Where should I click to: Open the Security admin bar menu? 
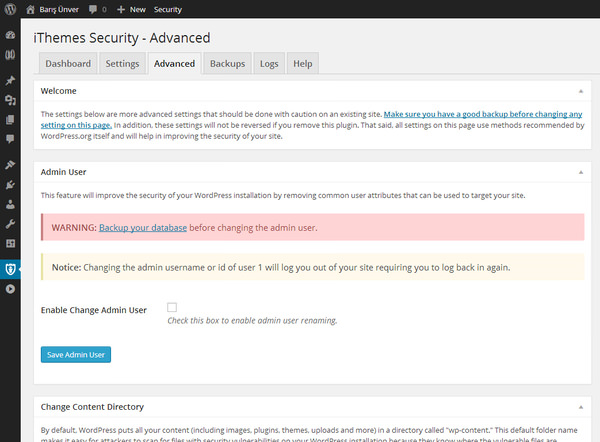[x=168, y=10]
